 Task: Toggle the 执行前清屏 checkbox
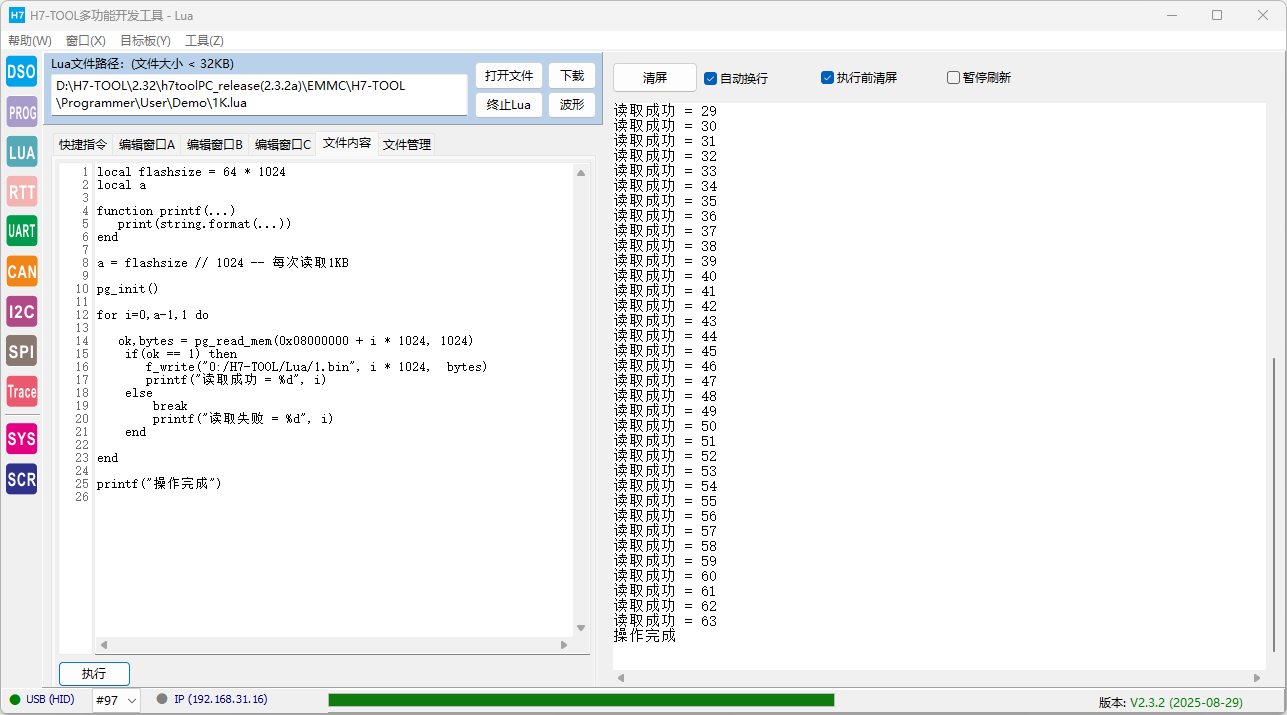tap(827, 78)
